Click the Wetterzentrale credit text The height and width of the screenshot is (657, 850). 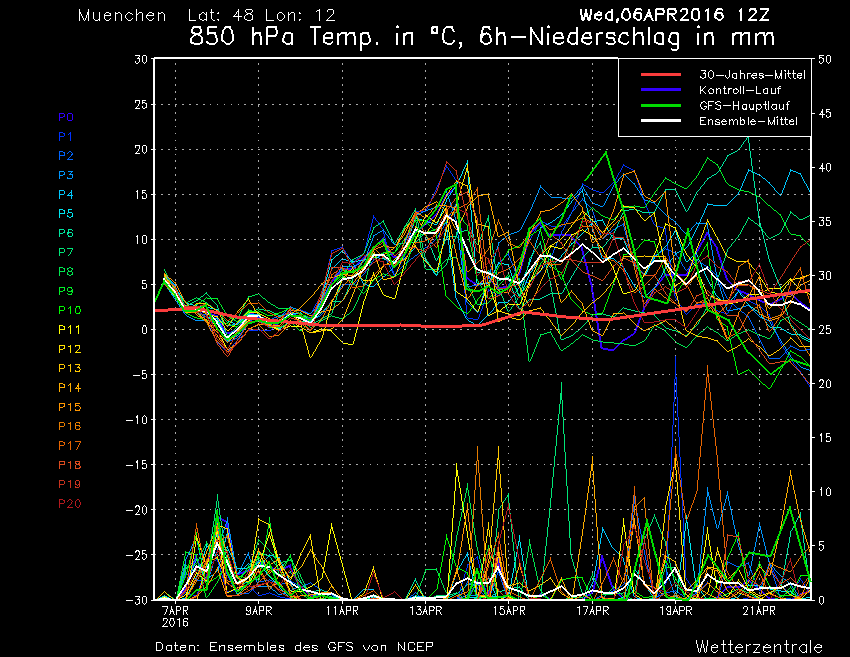click(x=759, y=647)
